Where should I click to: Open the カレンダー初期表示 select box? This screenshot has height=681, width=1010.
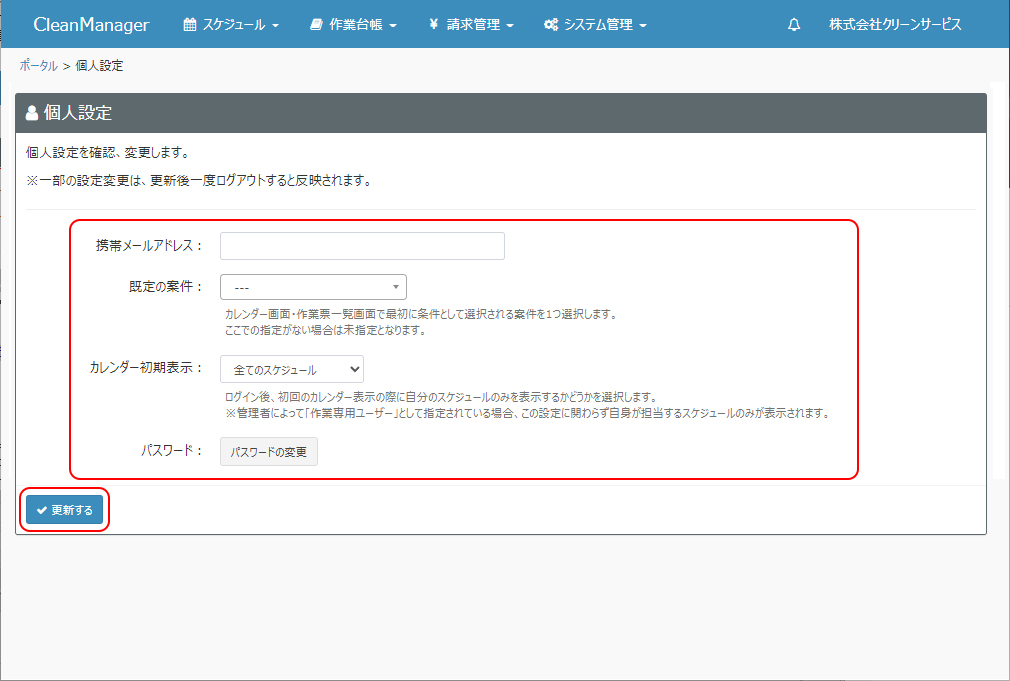pos(291,370)
